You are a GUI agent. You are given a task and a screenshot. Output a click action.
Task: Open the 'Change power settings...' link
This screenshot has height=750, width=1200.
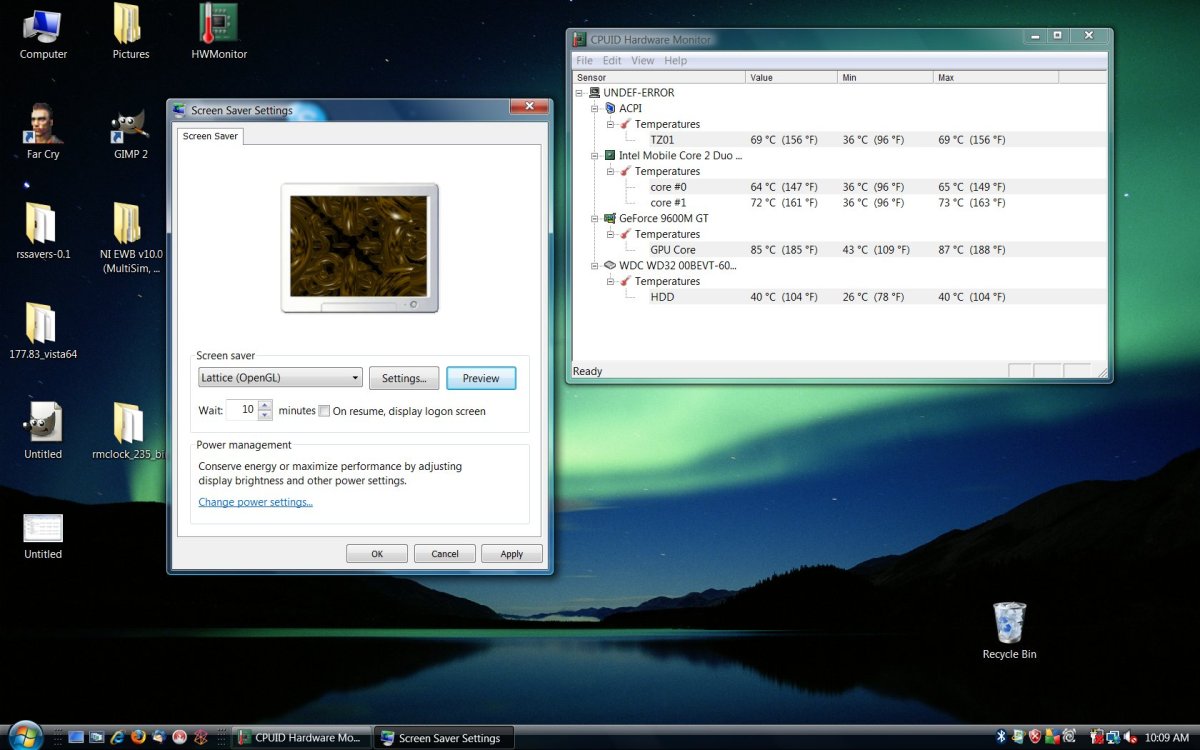255,502
